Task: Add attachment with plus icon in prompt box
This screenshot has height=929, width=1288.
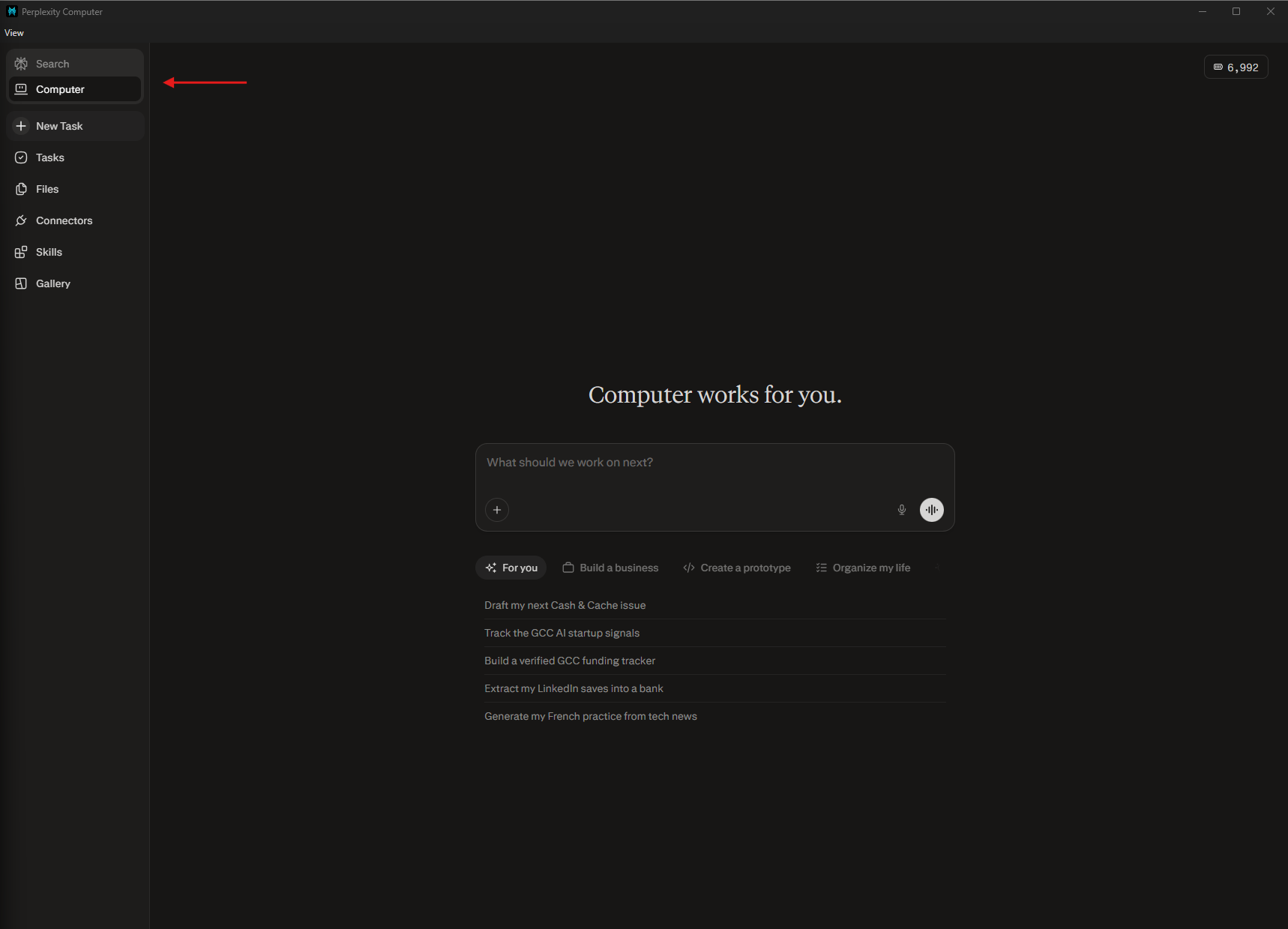Action: pyautogui.click(x=497, y=510)
